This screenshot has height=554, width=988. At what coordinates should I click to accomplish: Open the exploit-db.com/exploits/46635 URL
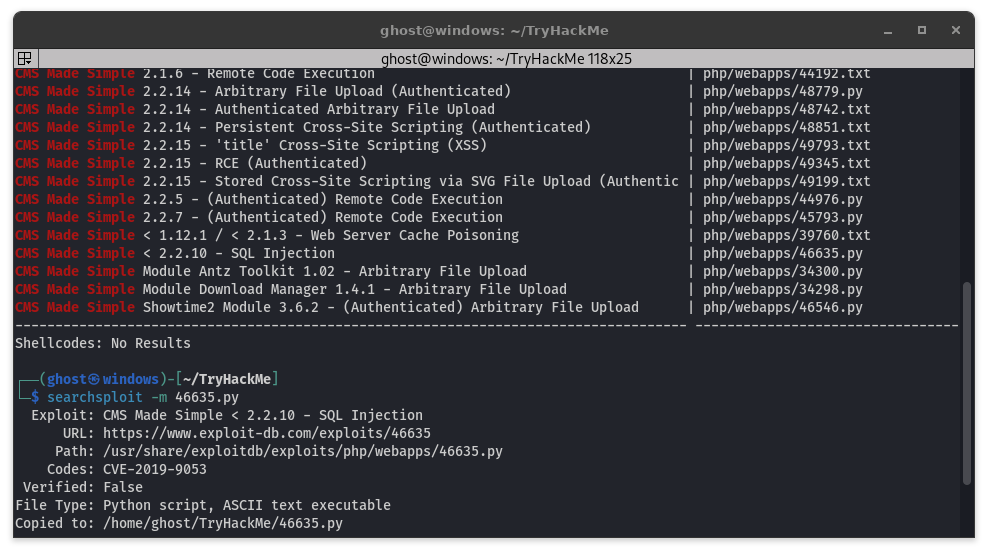click(267, 433)
